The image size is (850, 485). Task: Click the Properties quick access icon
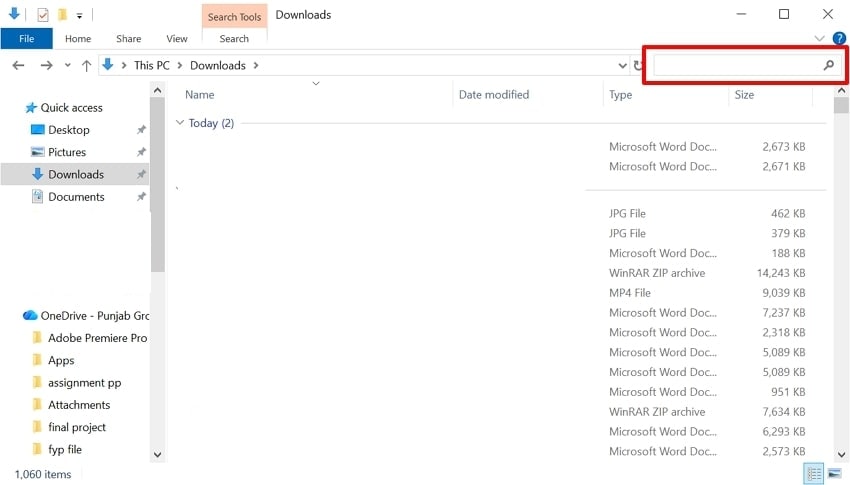tap(43, 15)
